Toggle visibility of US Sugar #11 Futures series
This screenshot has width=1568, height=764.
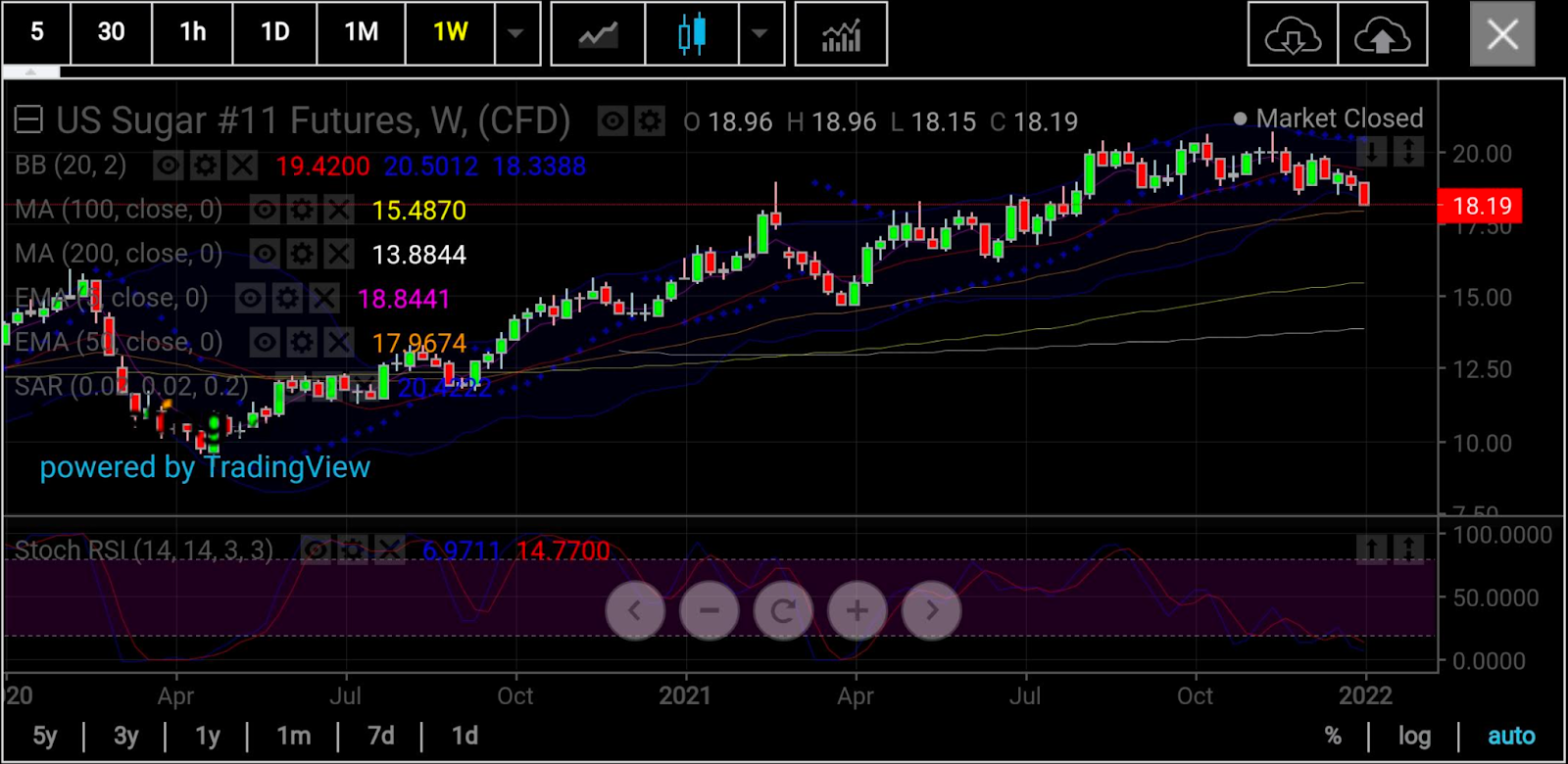(612, 121)
